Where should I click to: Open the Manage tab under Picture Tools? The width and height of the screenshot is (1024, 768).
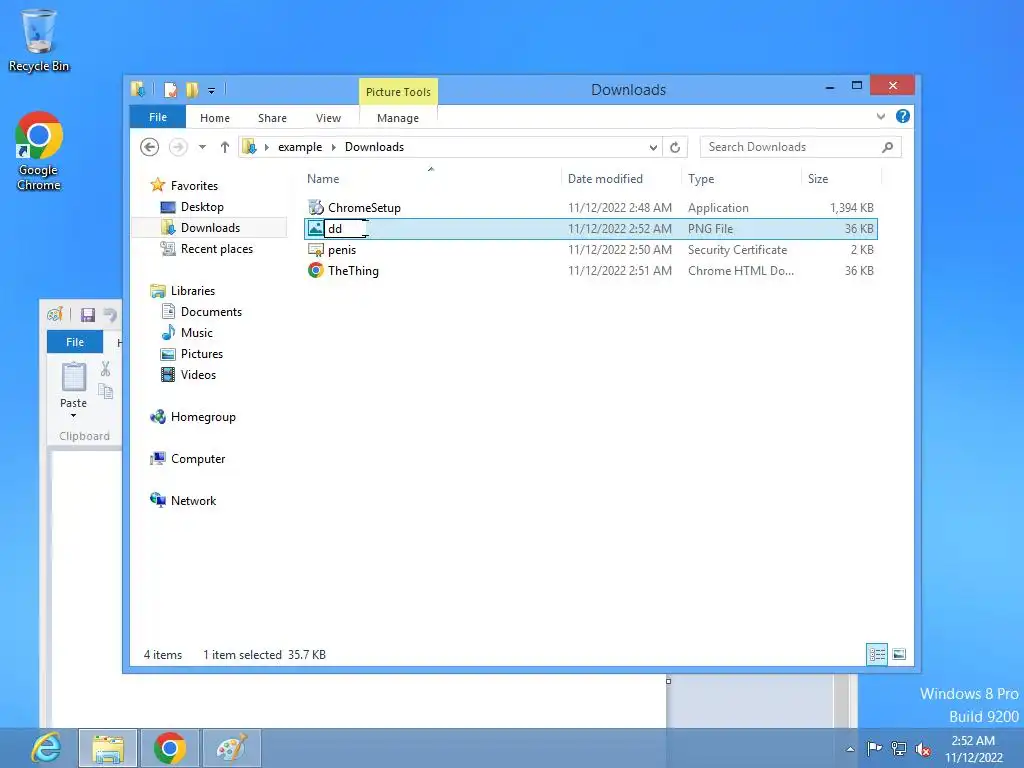tap(398, 118)
